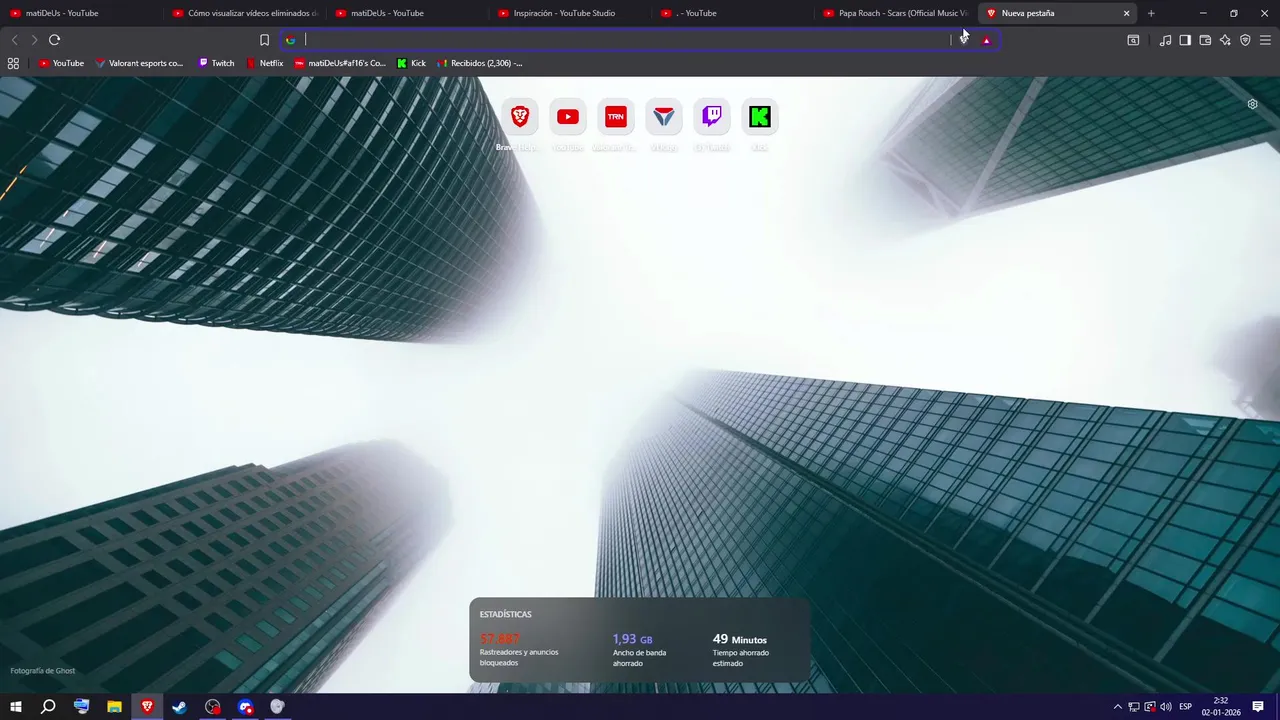This screenshot has width=1280, height=720.
Task: Open new tab page customize gear
Action: click(1252, 104)
